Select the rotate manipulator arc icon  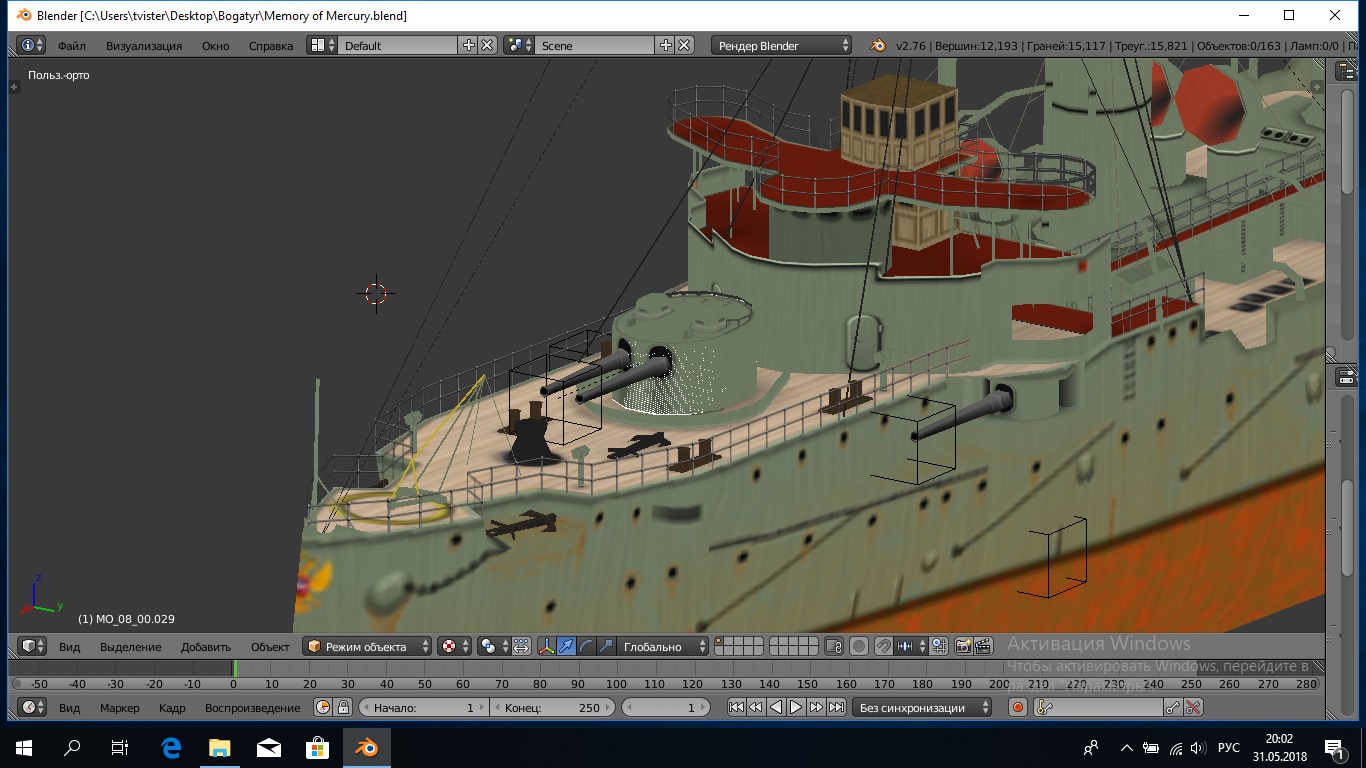point(586,647)
